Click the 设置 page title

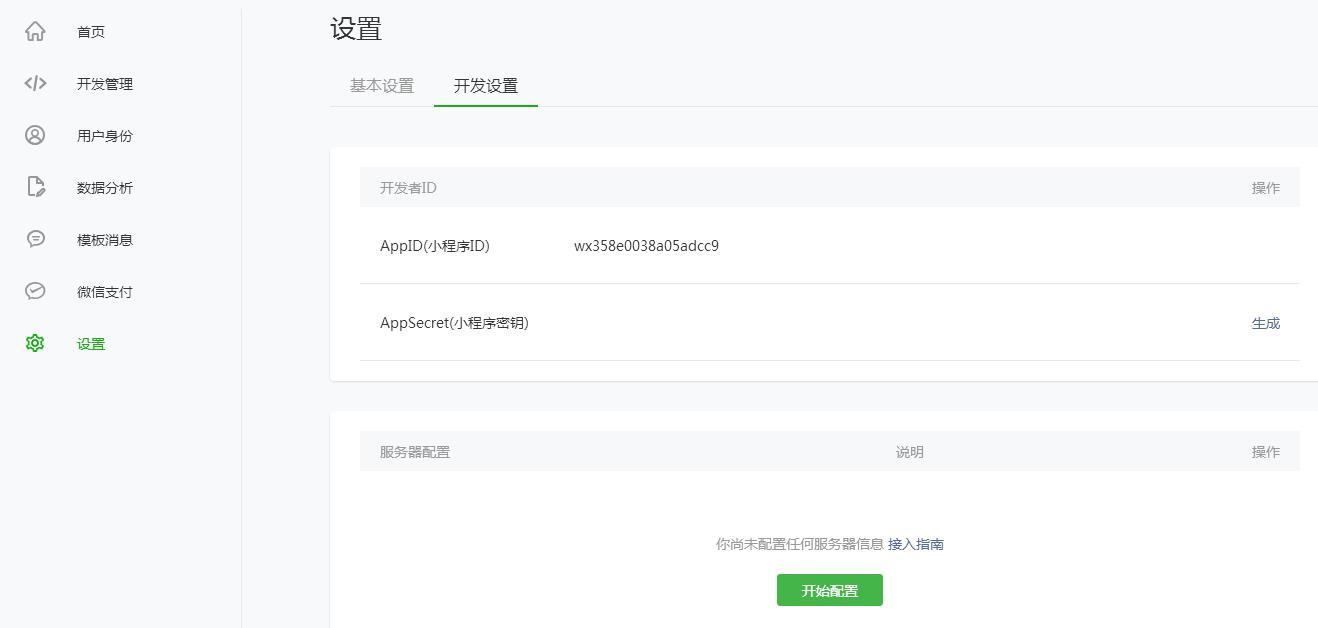pos(356,29)
